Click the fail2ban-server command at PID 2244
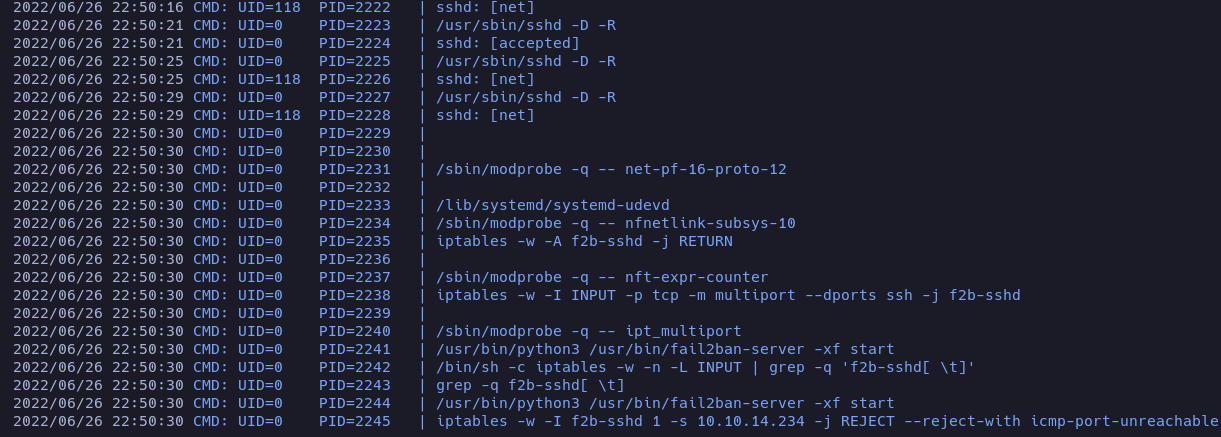 pyautogui.click(x=665, y=403)
